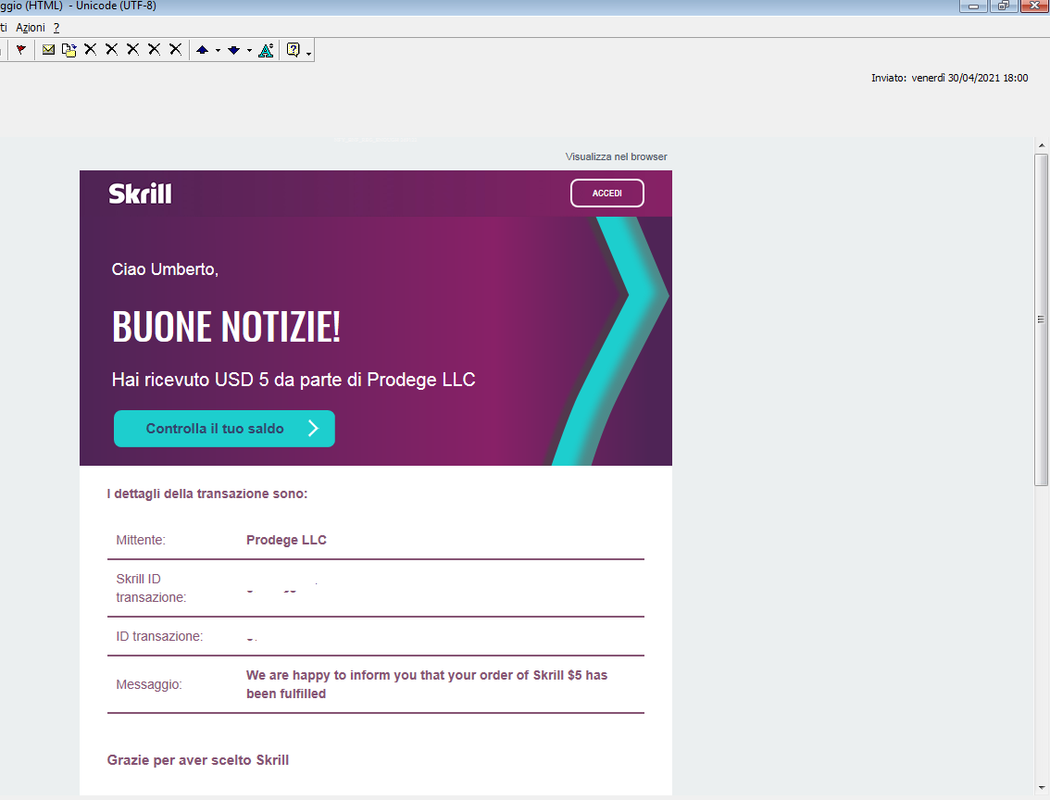
Task: Click the Skrill logo in the email
Action: coord(140,193)
